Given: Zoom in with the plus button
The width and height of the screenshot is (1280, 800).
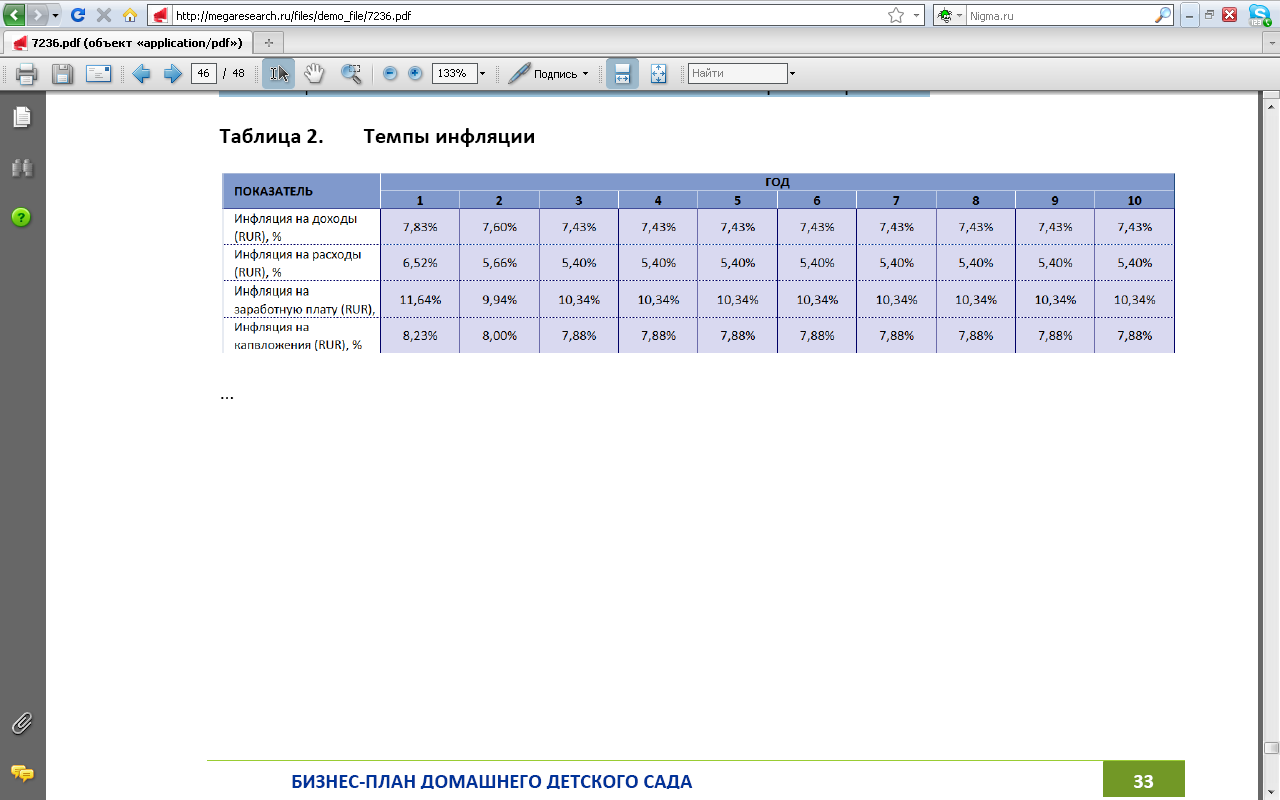Looking at the screenshot, I should (415, 74).
